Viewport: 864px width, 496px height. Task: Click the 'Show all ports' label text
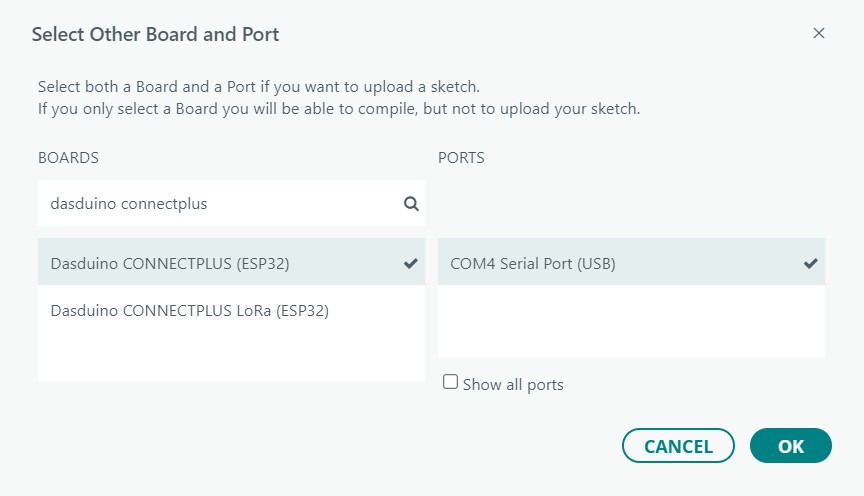[x=513, y=385]
